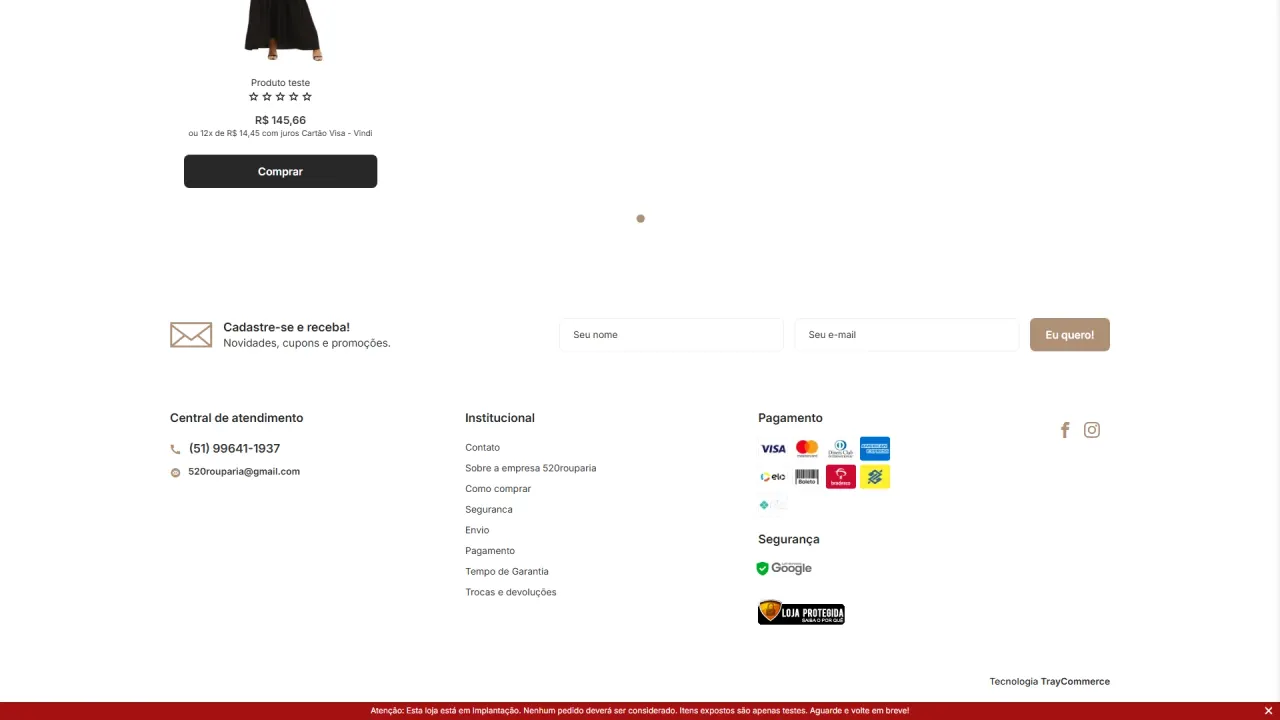Click the R$ 145,66 price text
Screen dimensions: 1280x720
click(280, 120)
